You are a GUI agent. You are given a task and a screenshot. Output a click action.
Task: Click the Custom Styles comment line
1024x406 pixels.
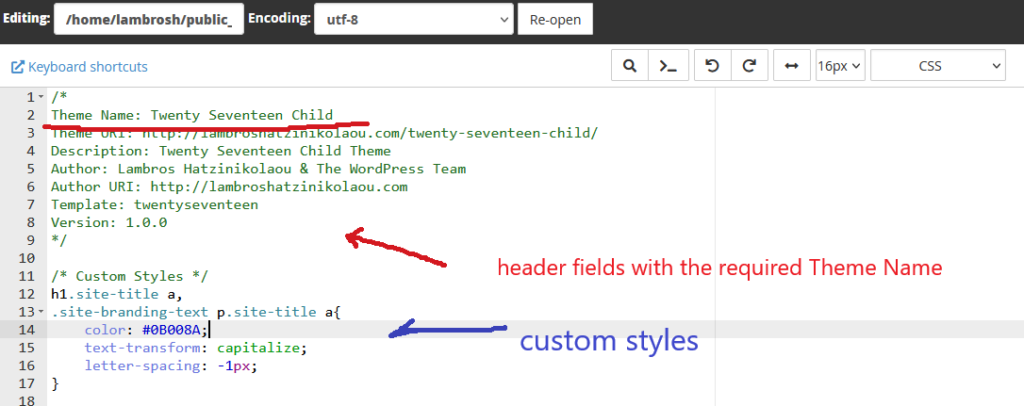(x=128, y=276)
